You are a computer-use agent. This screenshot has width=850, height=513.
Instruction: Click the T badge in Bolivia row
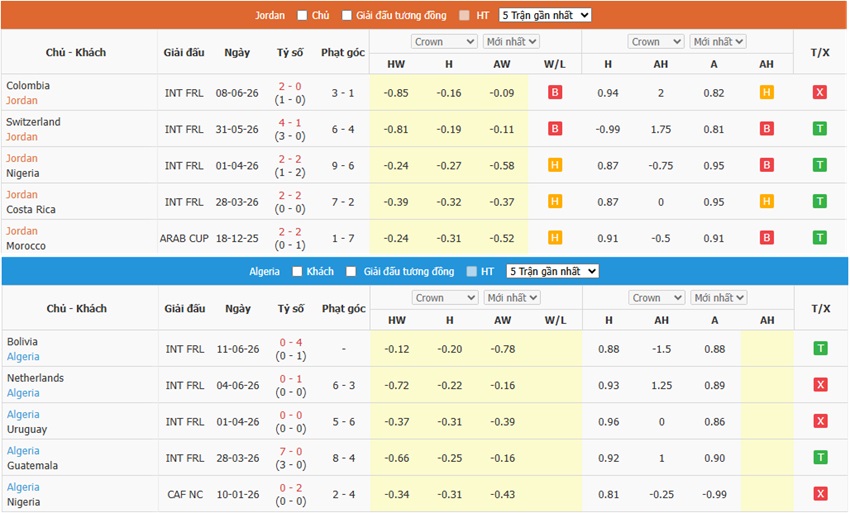coord(820,348)
